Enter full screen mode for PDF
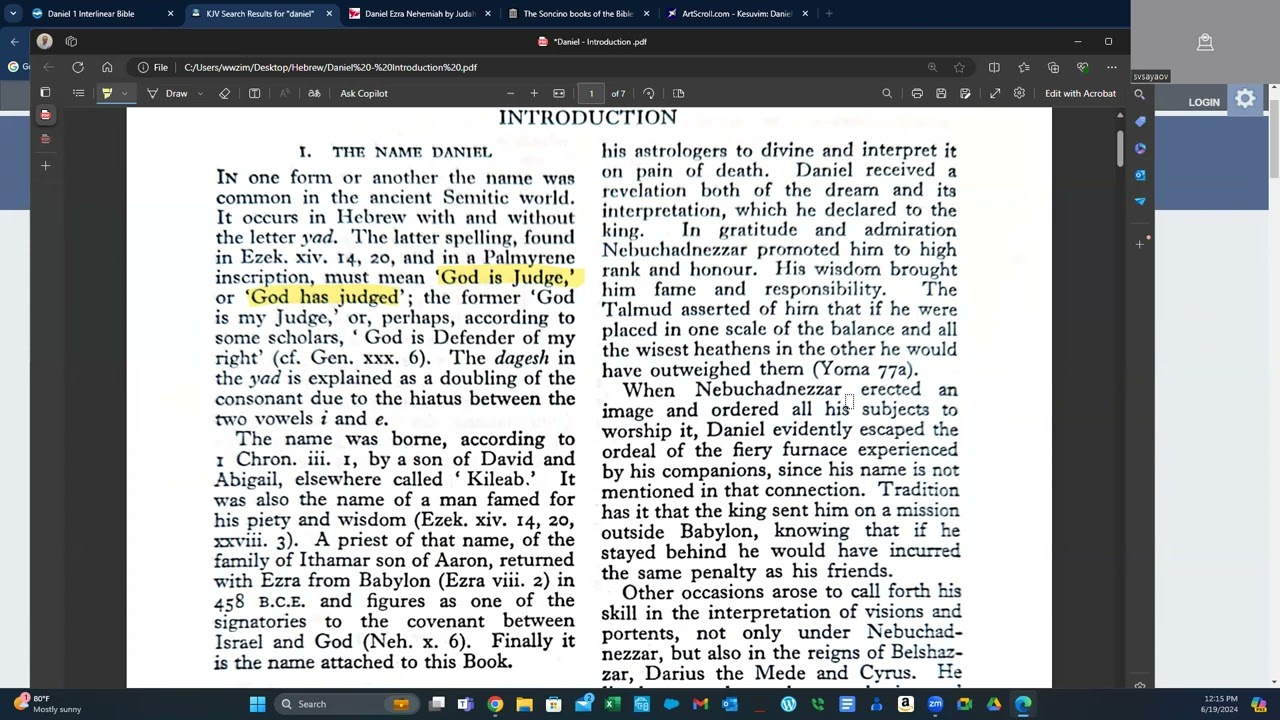 (x=995, y=93)
